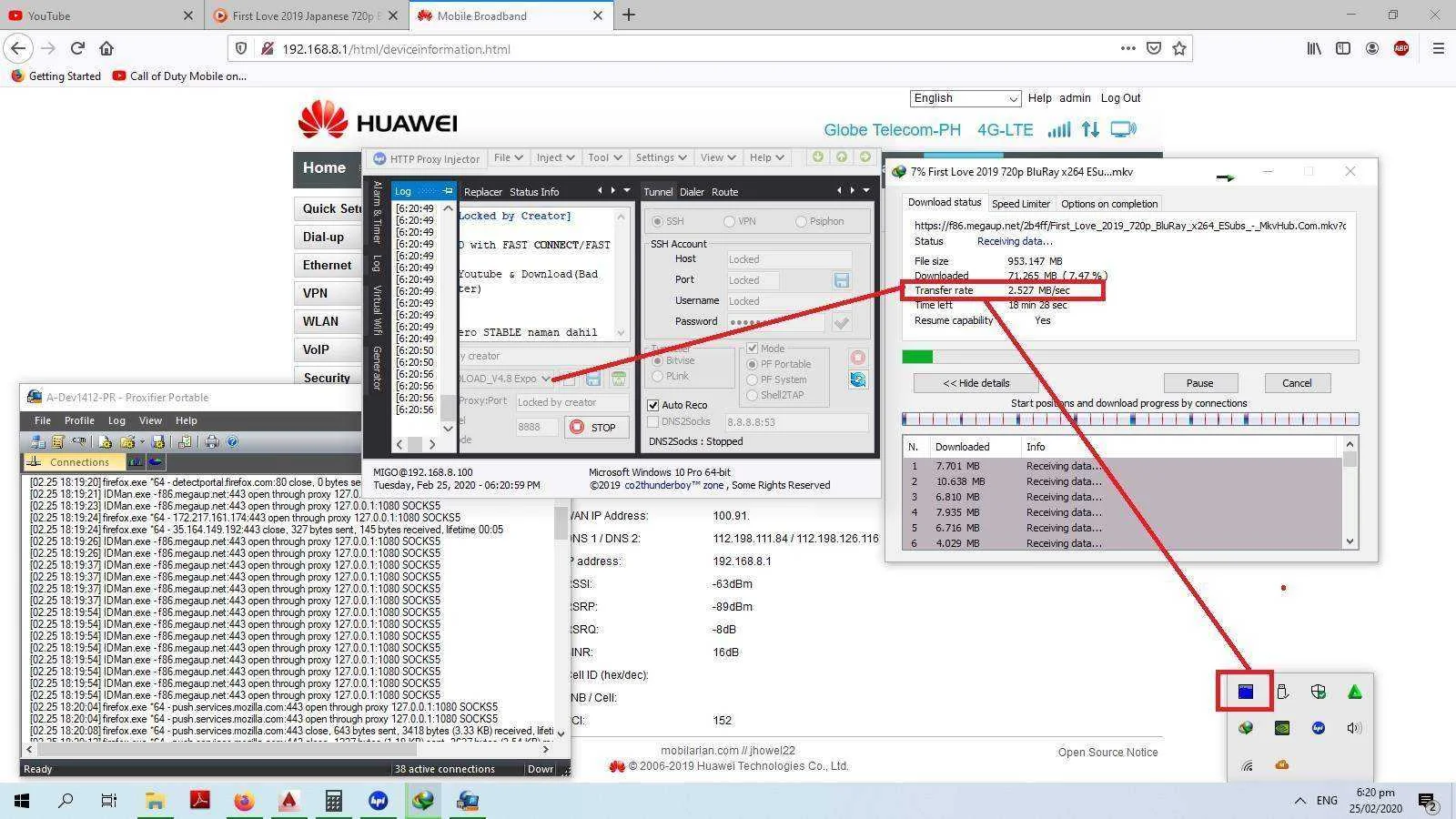
Task: Click the Firefox address bar URL
Action: tap(396, 49)
